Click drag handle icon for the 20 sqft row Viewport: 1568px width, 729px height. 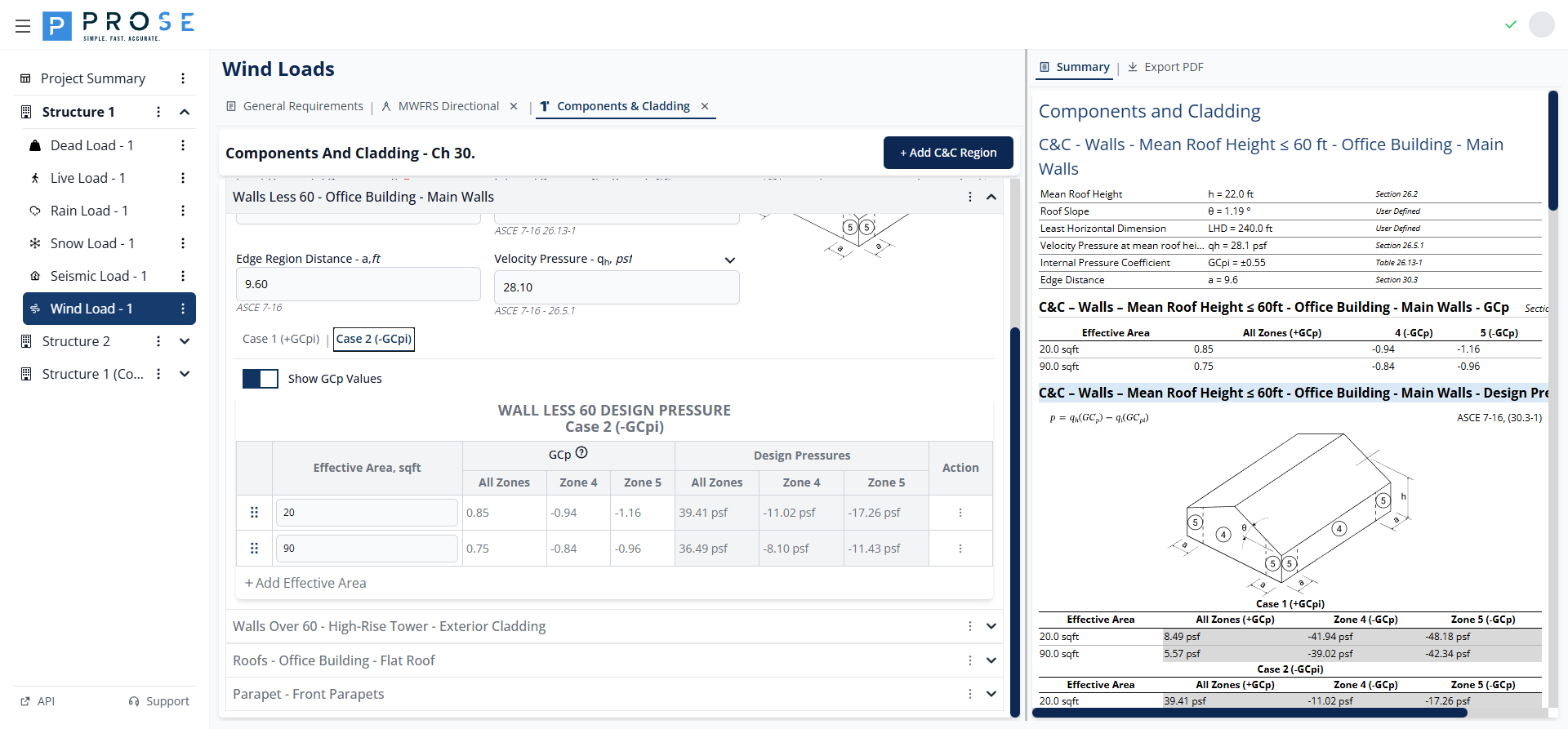[254, 513]
